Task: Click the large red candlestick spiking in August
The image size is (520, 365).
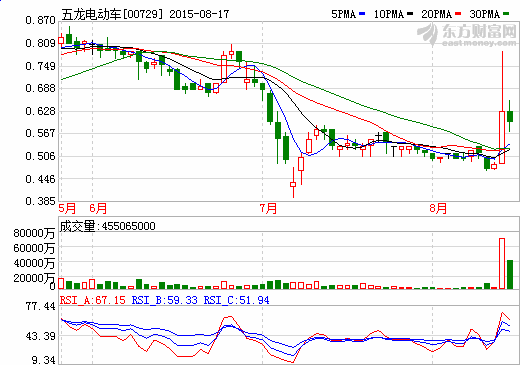Action: (x=502, y=137)
